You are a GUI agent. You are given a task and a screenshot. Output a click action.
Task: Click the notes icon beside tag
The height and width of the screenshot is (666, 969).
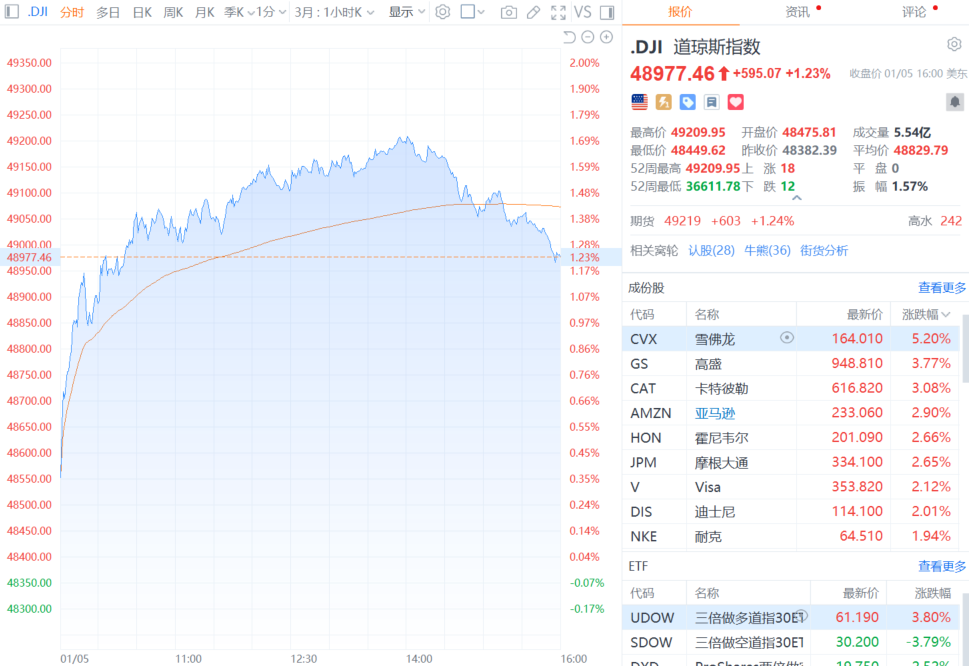point(711,102)
